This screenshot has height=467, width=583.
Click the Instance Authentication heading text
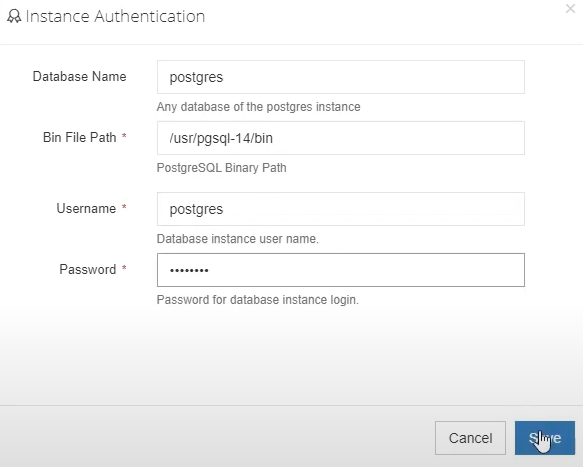coord(115,16)
